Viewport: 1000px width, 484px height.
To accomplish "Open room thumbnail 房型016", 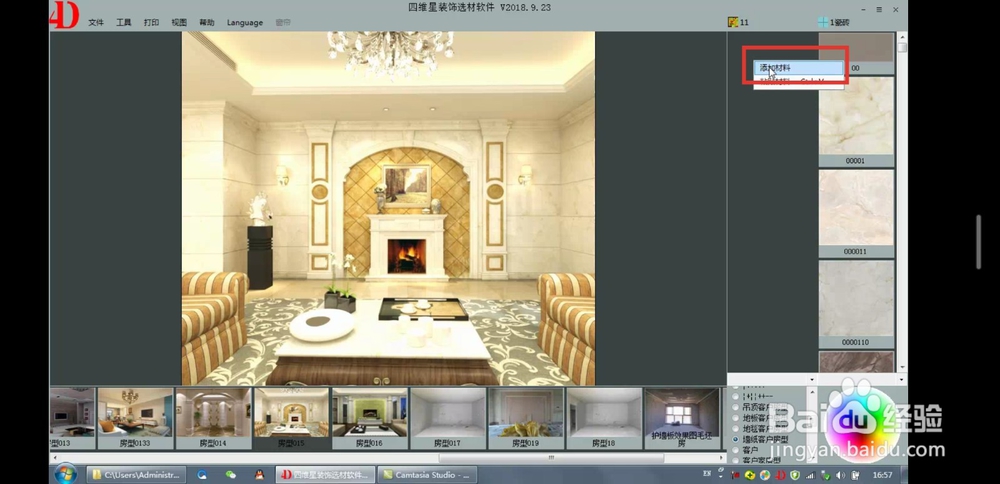I will 369,418.
